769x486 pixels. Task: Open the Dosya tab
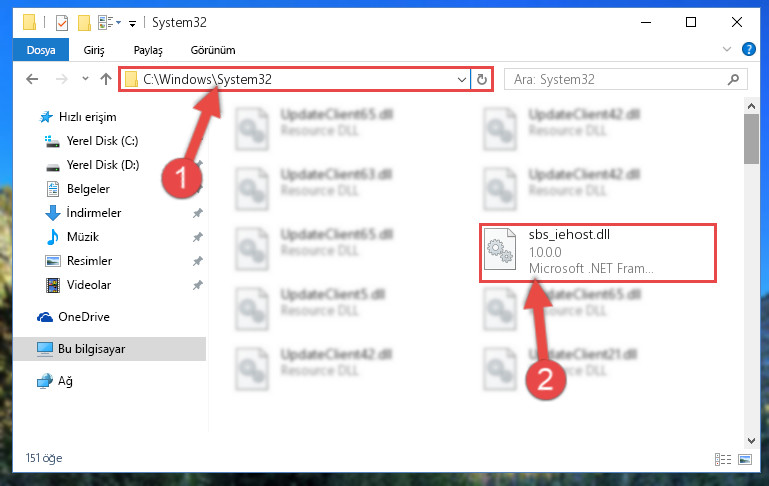pyautogui.click(x=41, y=50)
